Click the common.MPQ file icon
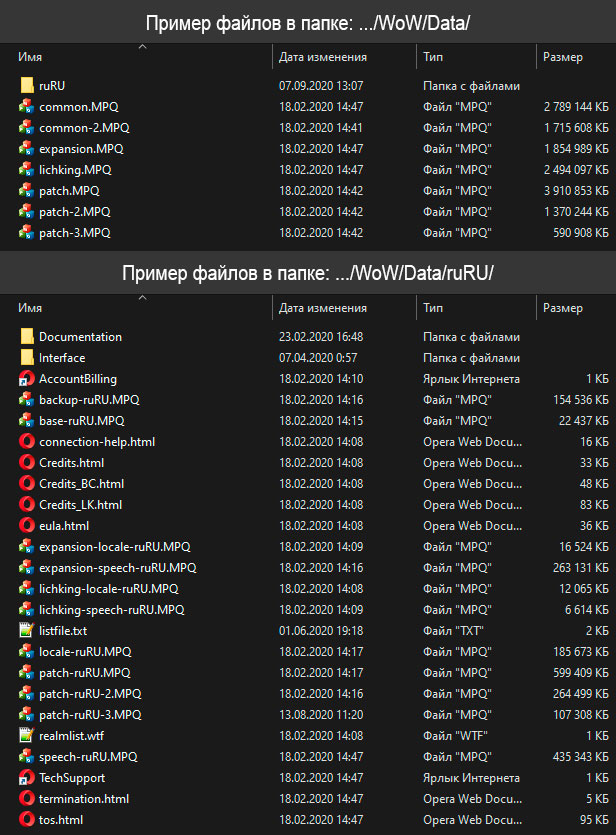The height and width of the screenshot is (835, 616). (x=27, y=107)
